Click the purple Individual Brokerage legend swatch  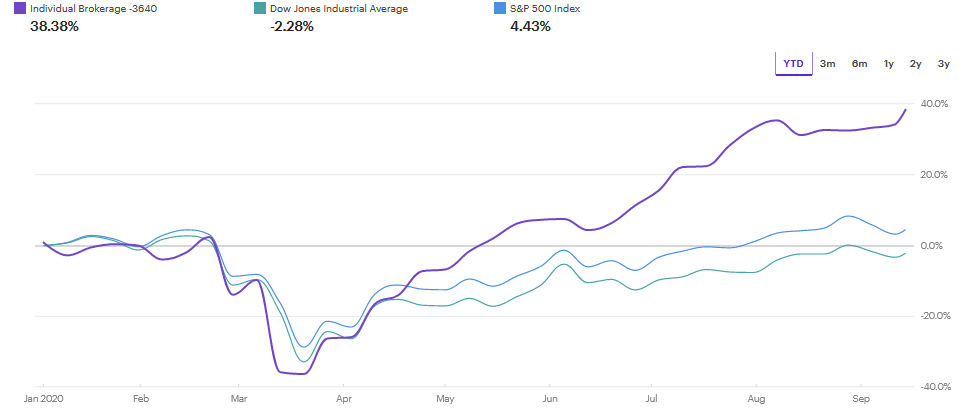tap(20, 8)
